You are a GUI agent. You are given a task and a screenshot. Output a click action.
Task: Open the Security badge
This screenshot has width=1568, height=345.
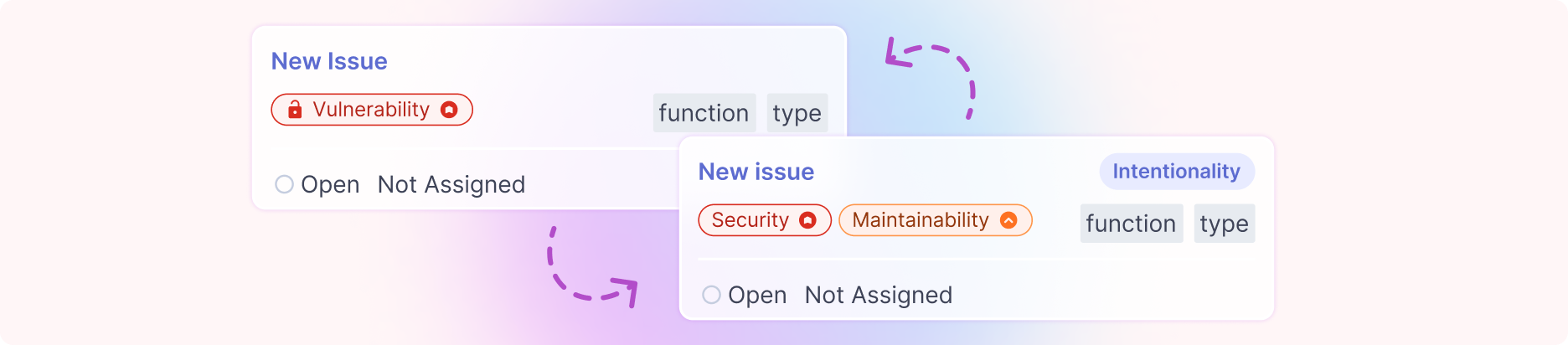[x=765, y=220]
